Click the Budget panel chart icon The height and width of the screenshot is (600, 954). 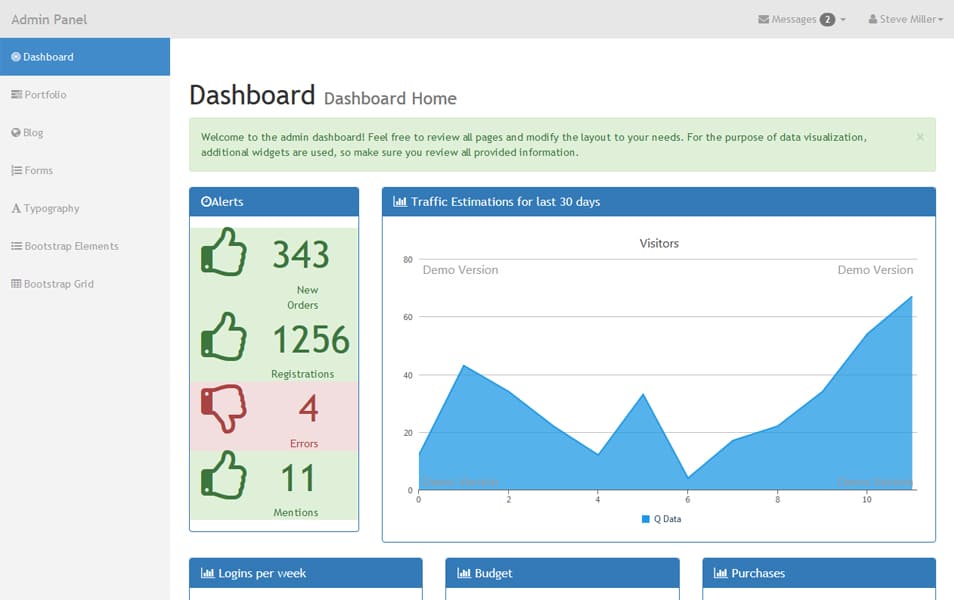coord(464,573)
